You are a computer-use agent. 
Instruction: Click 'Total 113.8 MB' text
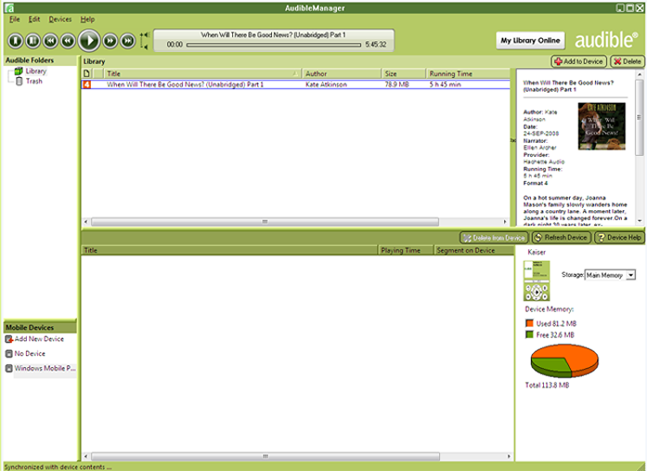click(547, 385)
